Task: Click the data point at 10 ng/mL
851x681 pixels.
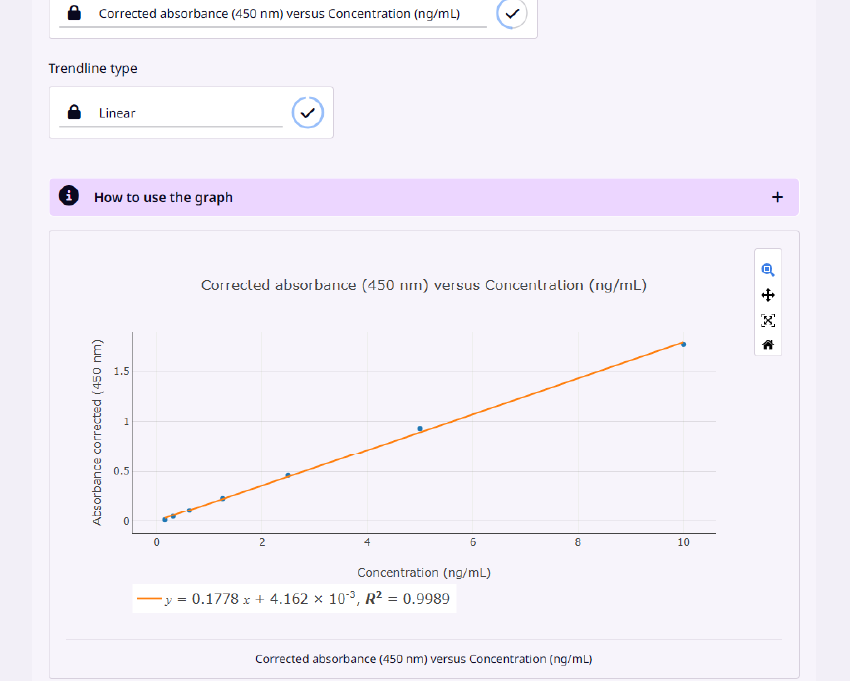Action: click(683, 345)
